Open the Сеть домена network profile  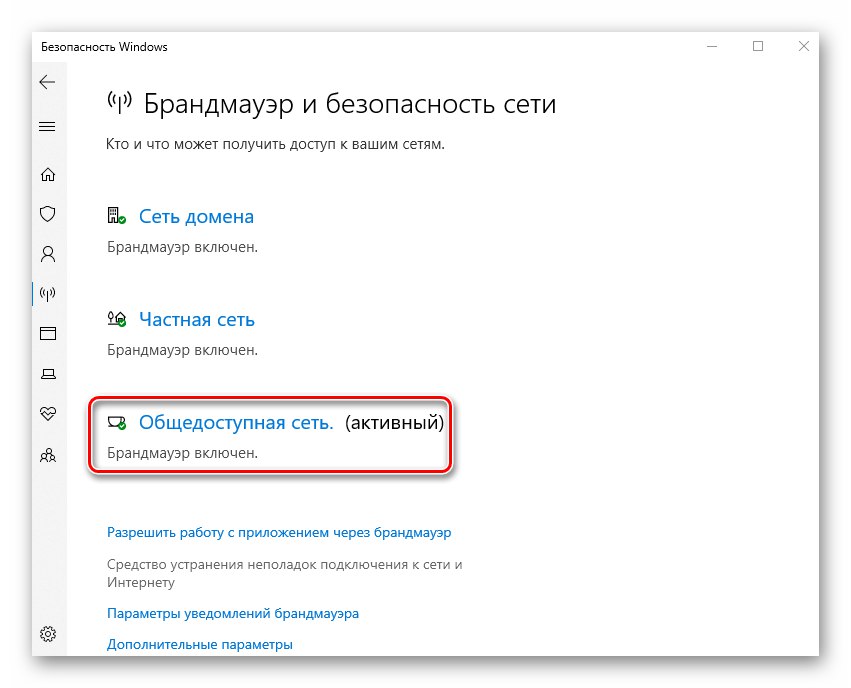pyautogui.click(x=196, y=216)
